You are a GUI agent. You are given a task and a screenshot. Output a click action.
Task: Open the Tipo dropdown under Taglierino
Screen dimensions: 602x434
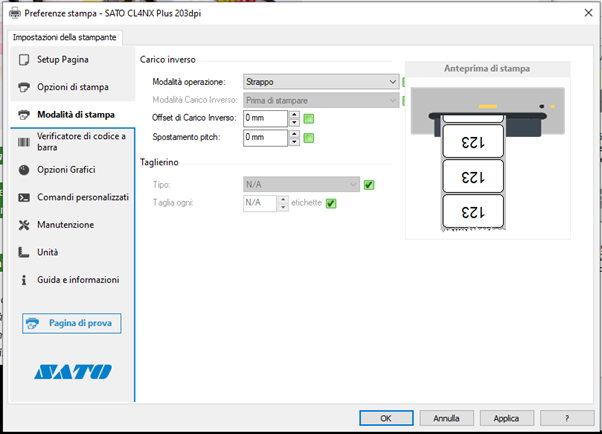pyautogui.click(x=301, y=185)
